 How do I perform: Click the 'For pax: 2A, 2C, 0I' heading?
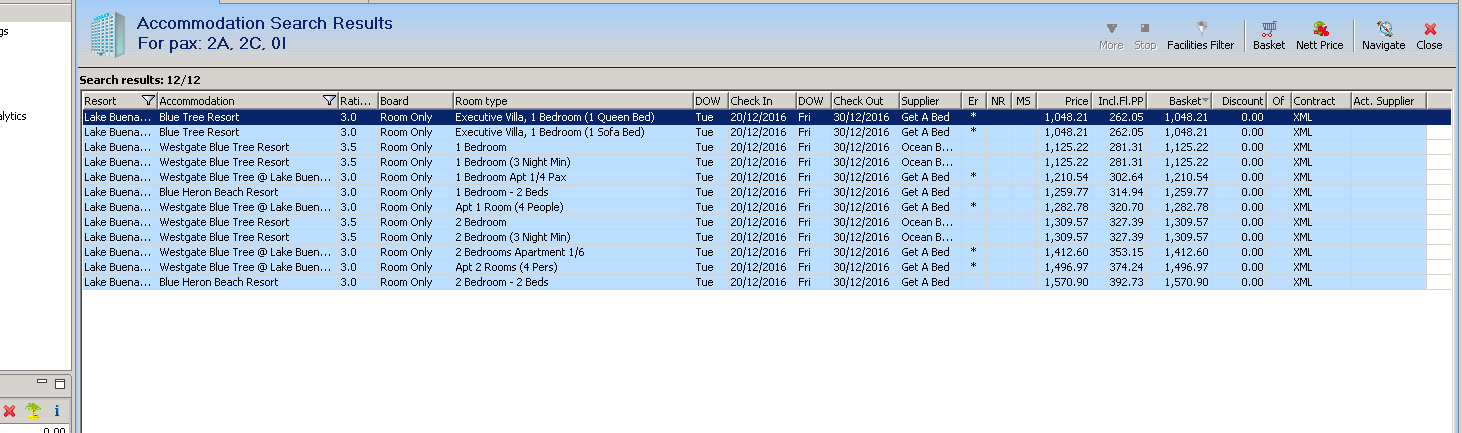(x=212, y=44)
